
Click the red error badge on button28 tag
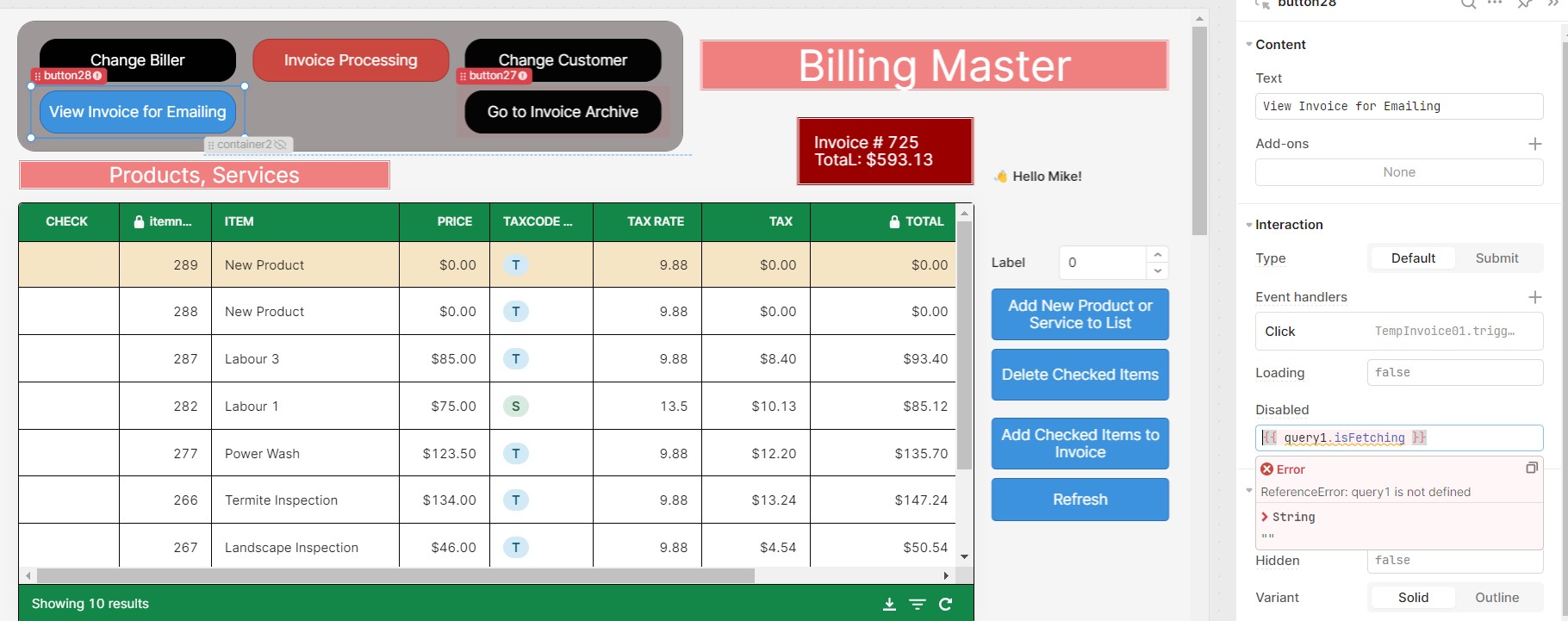(97, 76)
